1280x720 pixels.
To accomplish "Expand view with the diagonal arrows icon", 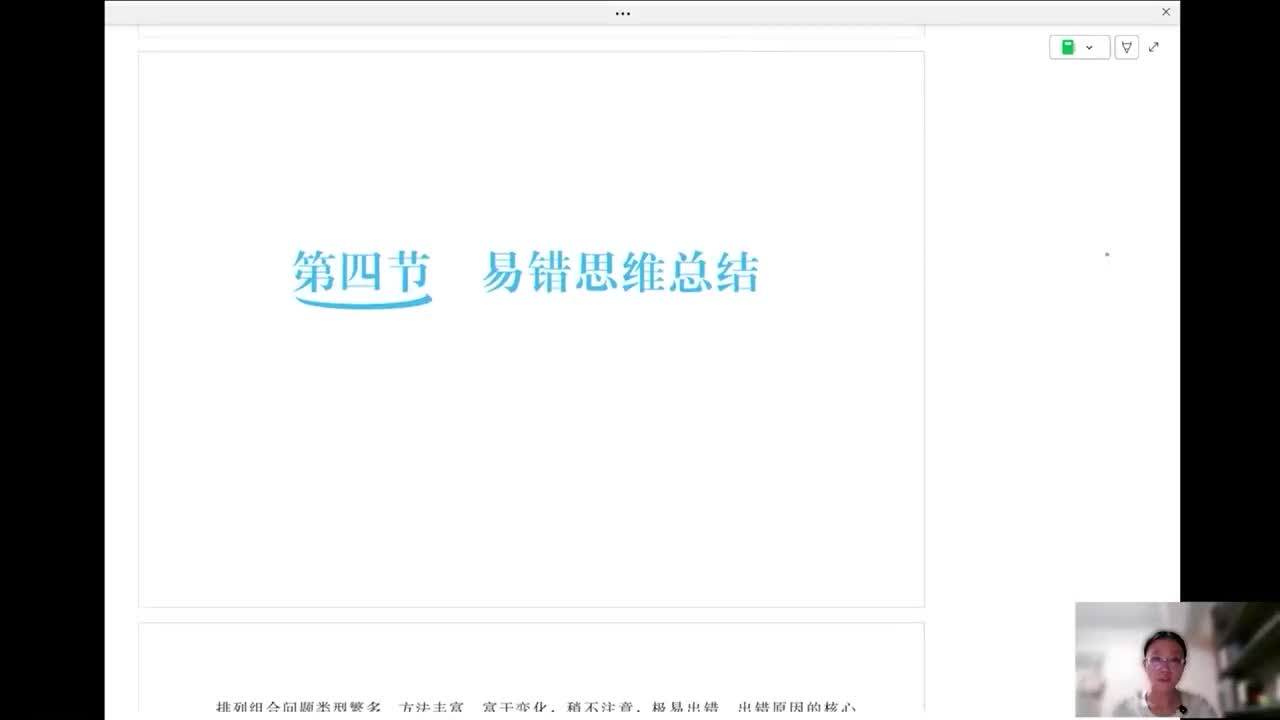I will 1154,47.
